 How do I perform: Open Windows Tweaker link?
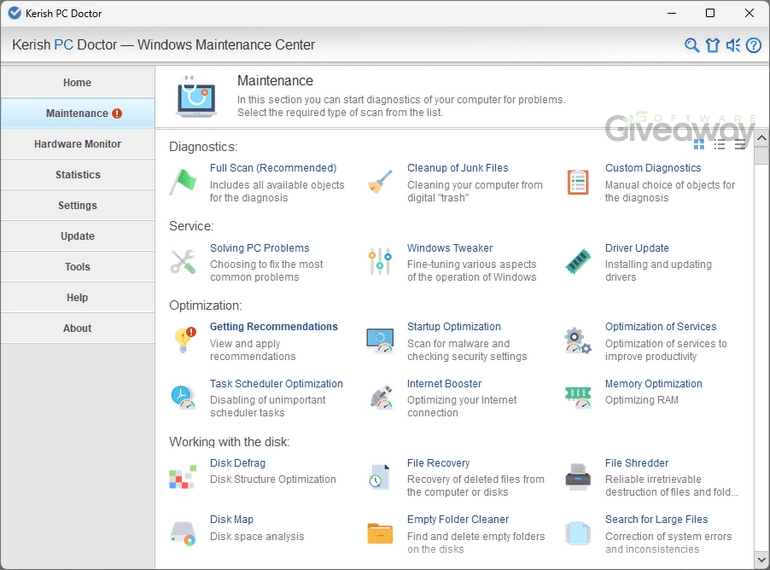point(449,248)
